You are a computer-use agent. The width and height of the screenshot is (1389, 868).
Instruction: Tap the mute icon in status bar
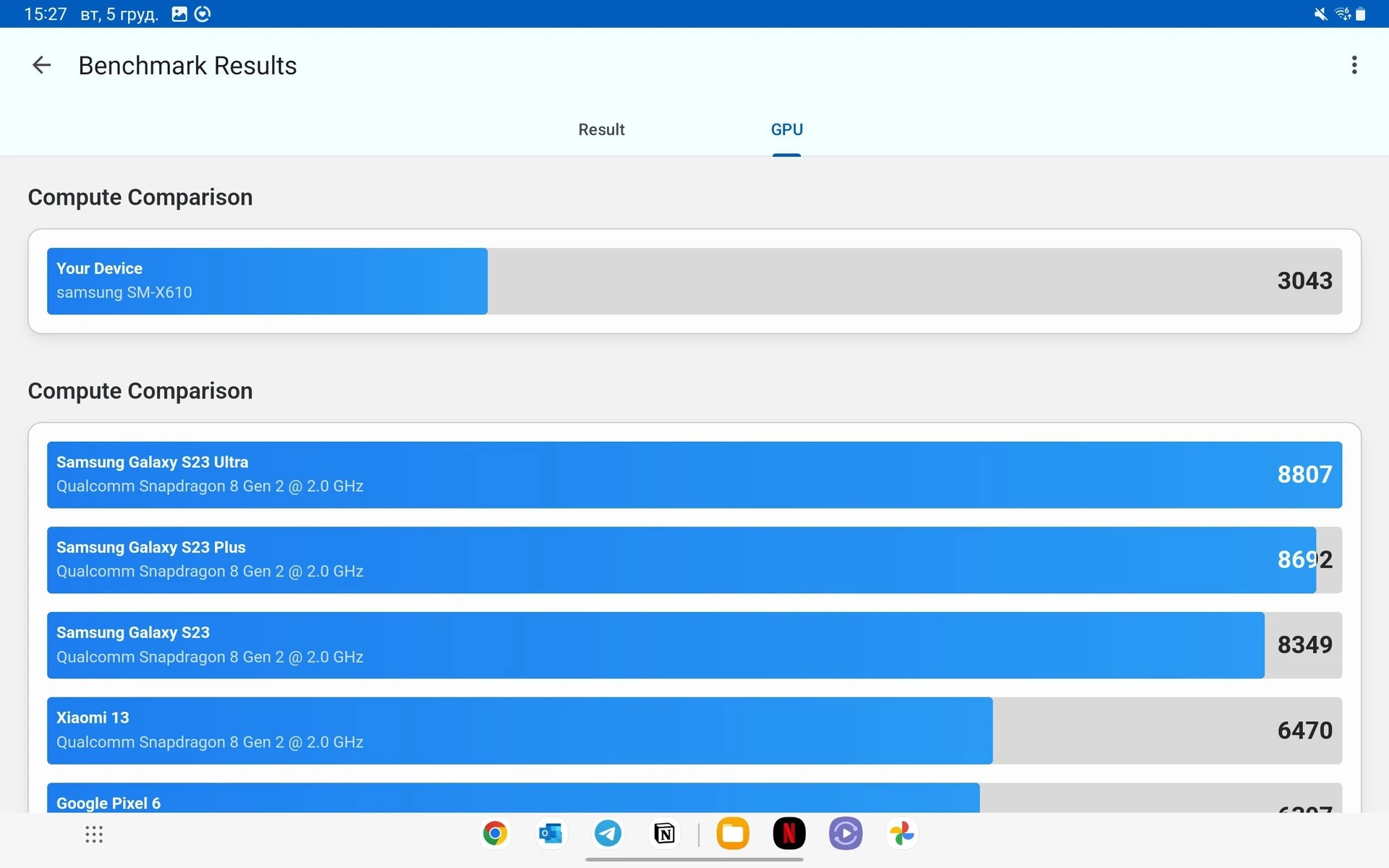(x=1320, y=14)
